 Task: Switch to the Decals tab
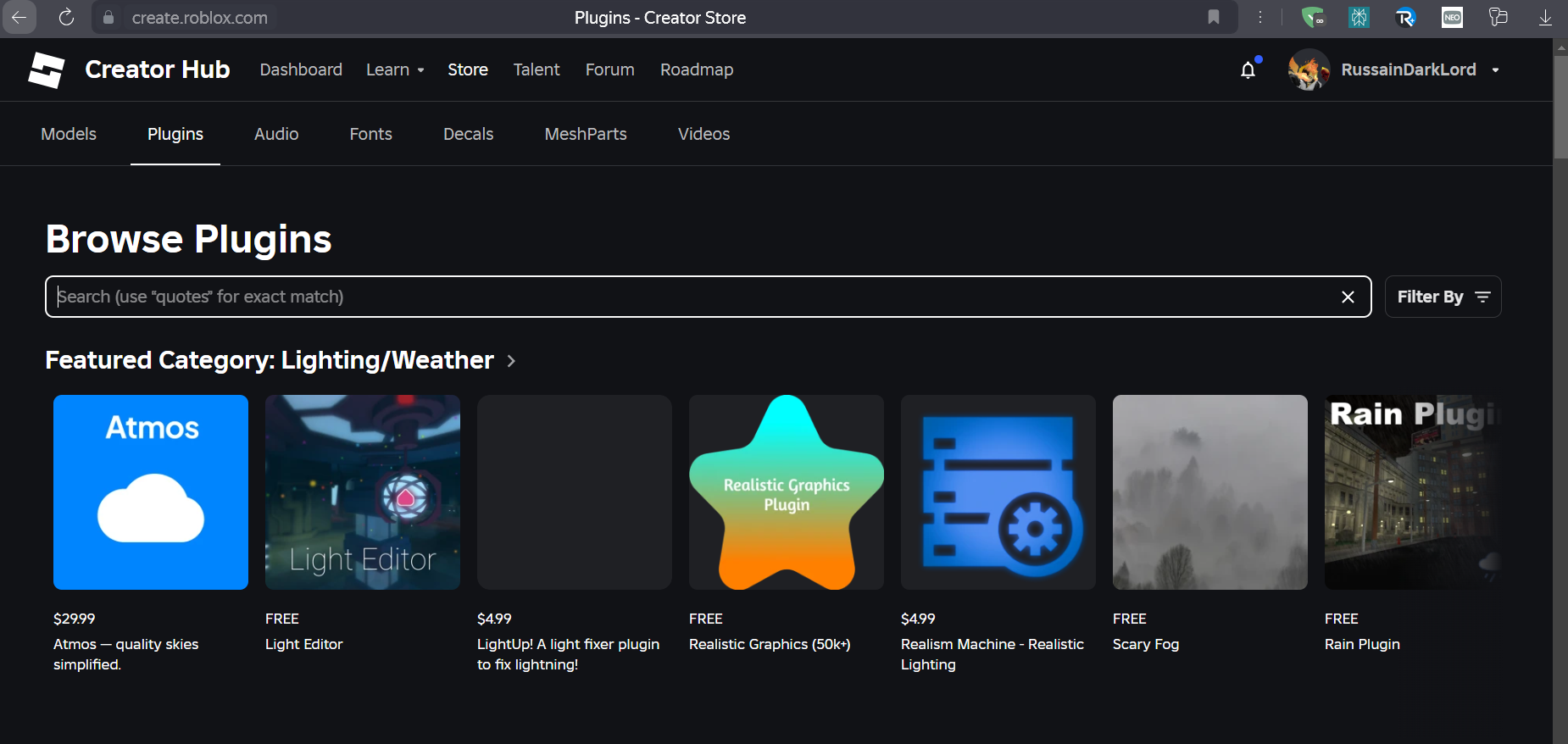[469, 134]
